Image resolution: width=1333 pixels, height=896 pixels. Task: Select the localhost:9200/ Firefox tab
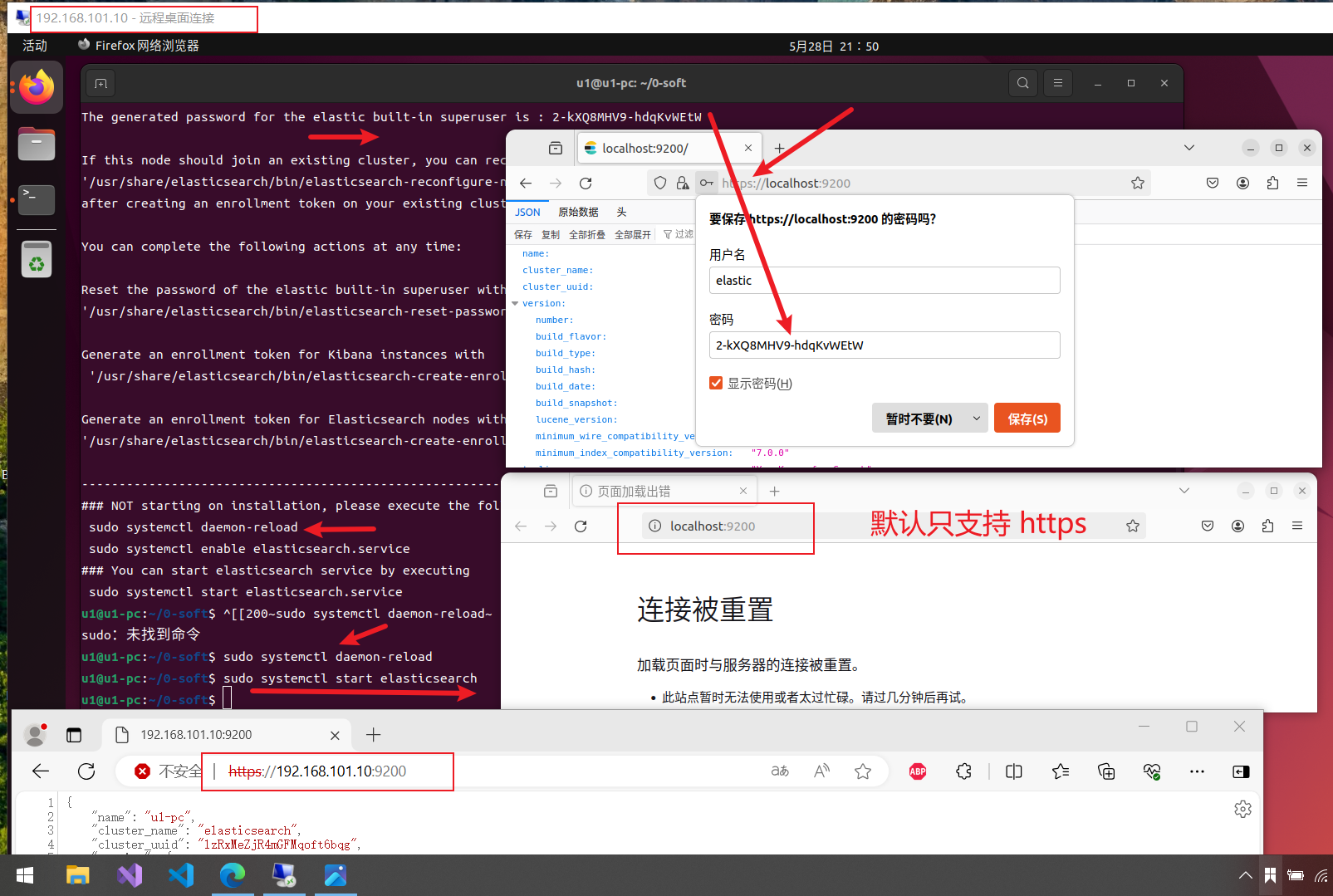(x=669, y=148)
